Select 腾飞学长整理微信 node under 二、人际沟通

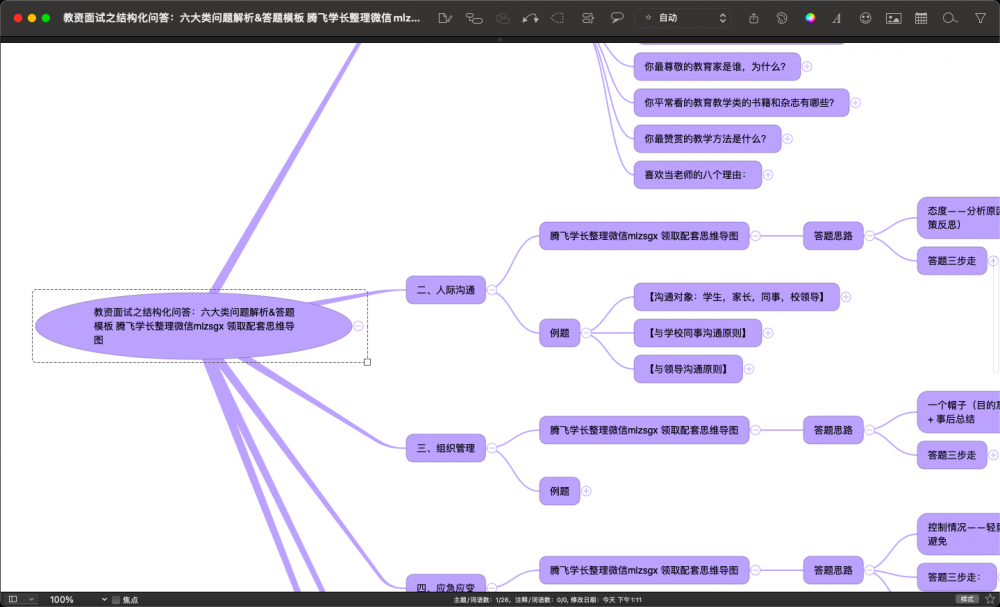644,235
